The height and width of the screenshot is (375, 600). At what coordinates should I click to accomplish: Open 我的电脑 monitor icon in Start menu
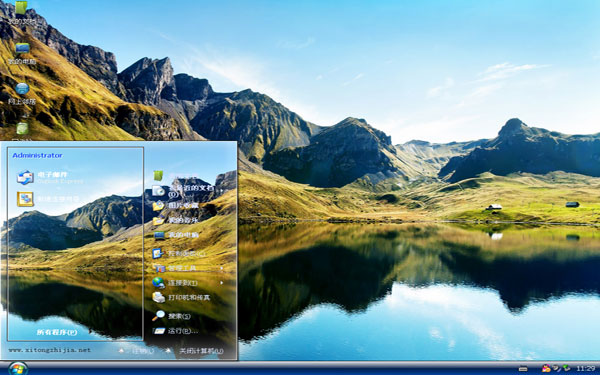[159, 235]
